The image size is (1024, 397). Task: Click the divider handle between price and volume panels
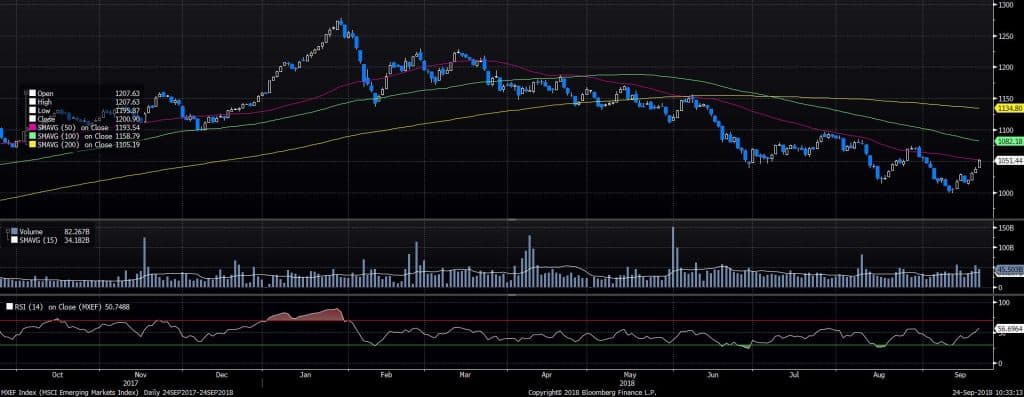coord(511,220)
